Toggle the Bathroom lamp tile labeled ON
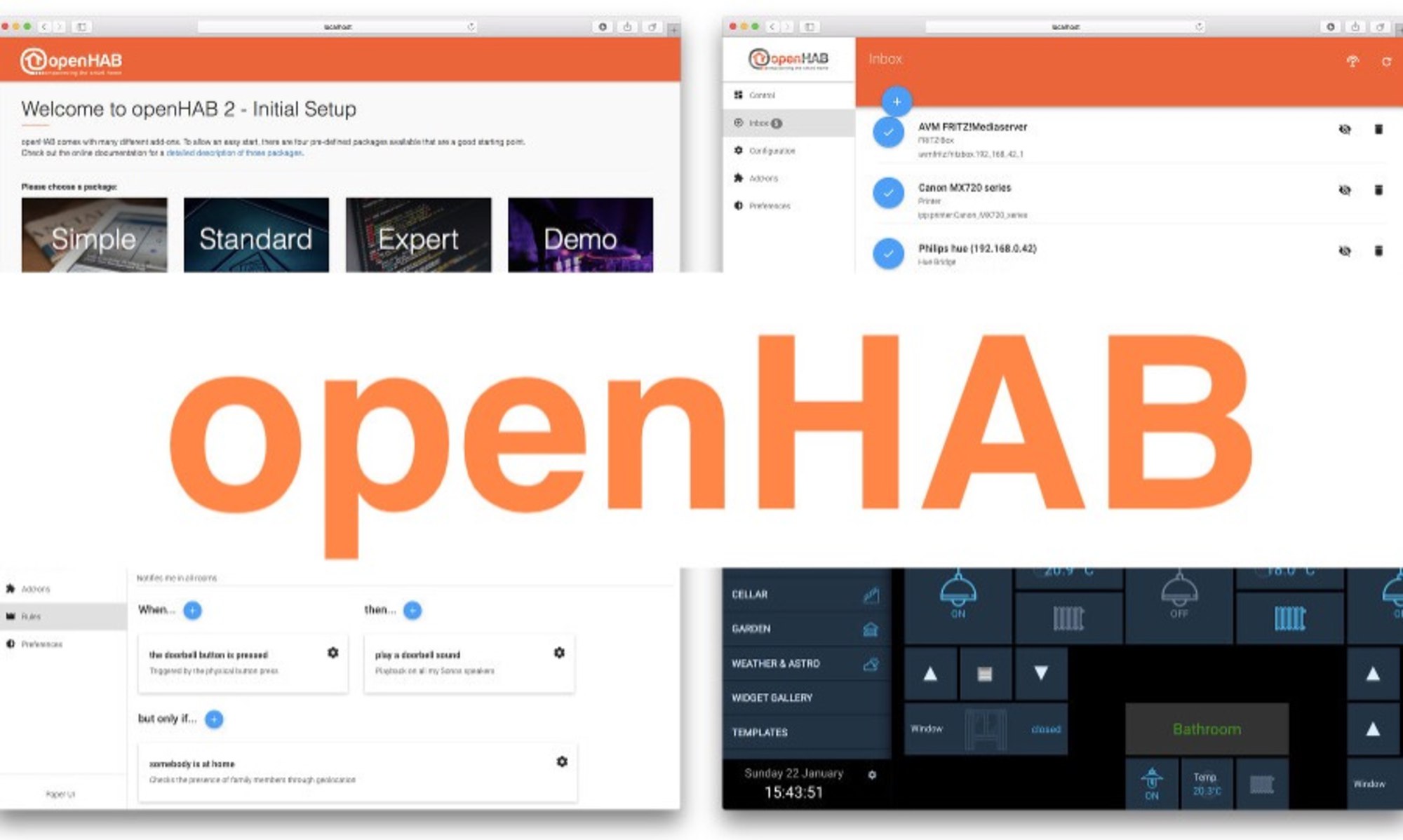1403x840 pixels. click(x=1152, y=784)
